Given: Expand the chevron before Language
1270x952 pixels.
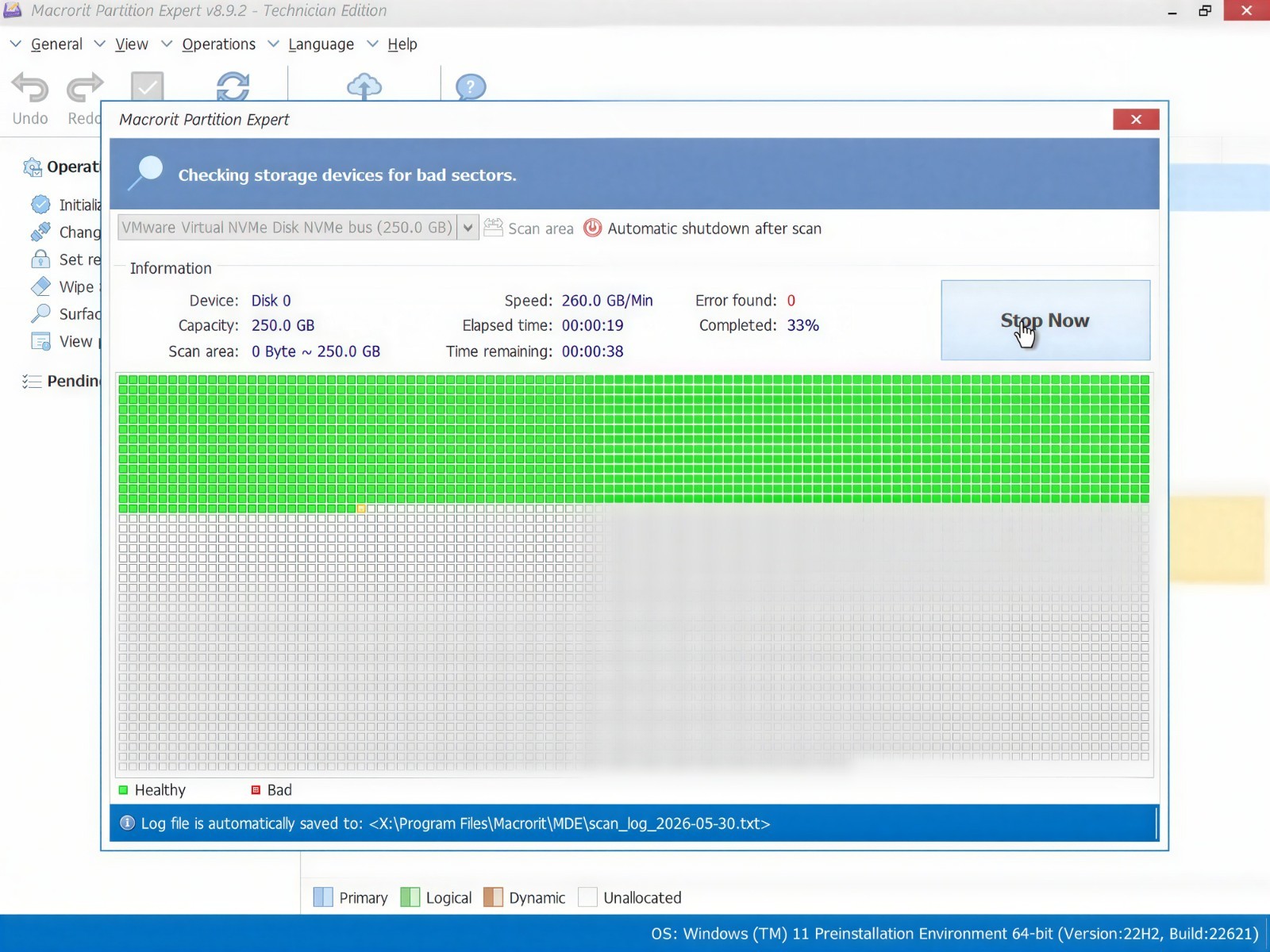Looking at the screenshot, I should click(x=273, y=44).
